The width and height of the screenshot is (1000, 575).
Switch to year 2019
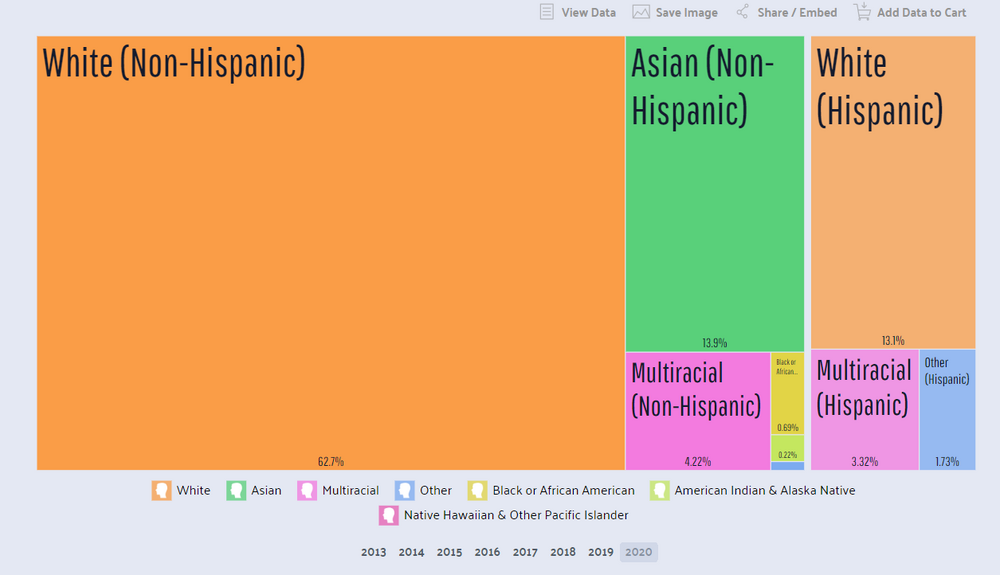(601, 552)
